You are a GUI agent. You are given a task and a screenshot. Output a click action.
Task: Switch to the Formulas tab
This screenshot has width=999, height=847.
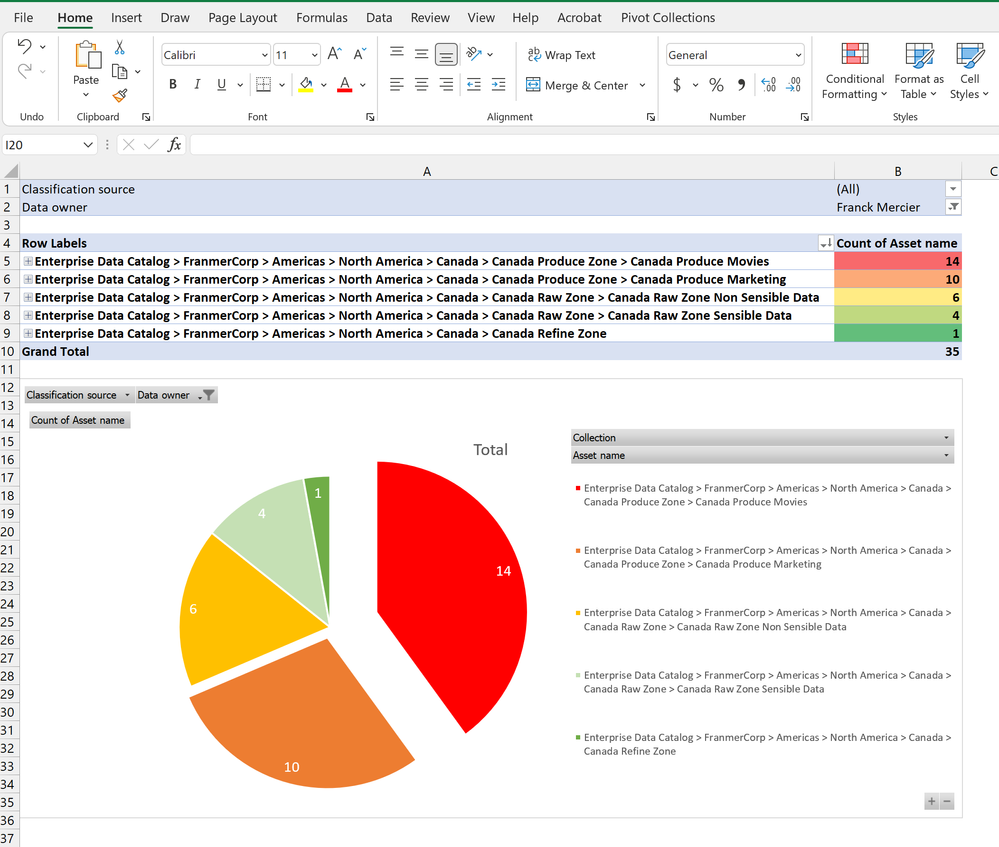click(322, 18)
